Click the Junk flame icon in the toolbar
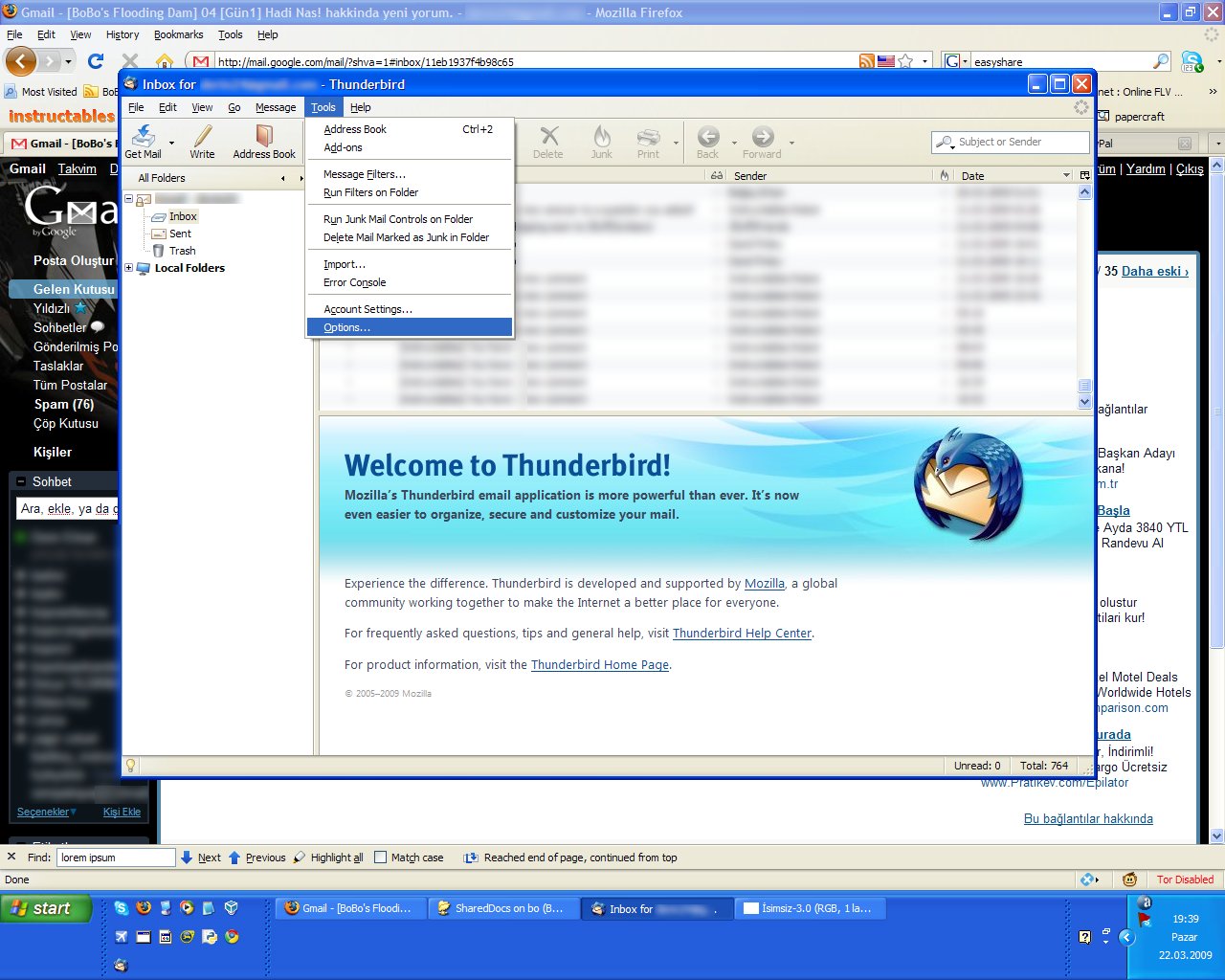1225x980 pixels. tap(601, 135)
